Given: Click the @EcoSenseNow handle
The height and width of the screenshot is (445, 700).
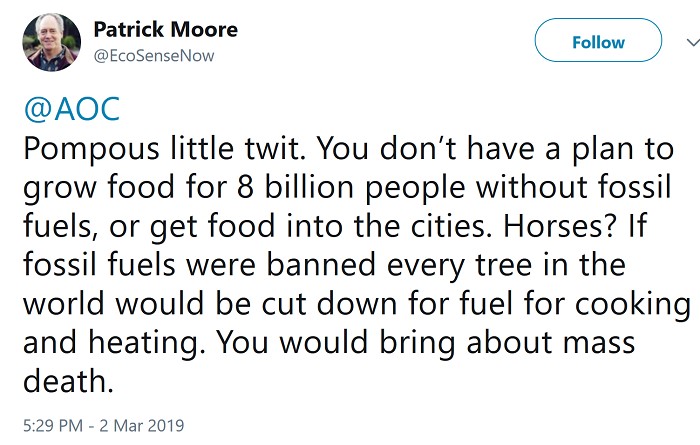Looking at the screenshot, I should coord(153,56).
